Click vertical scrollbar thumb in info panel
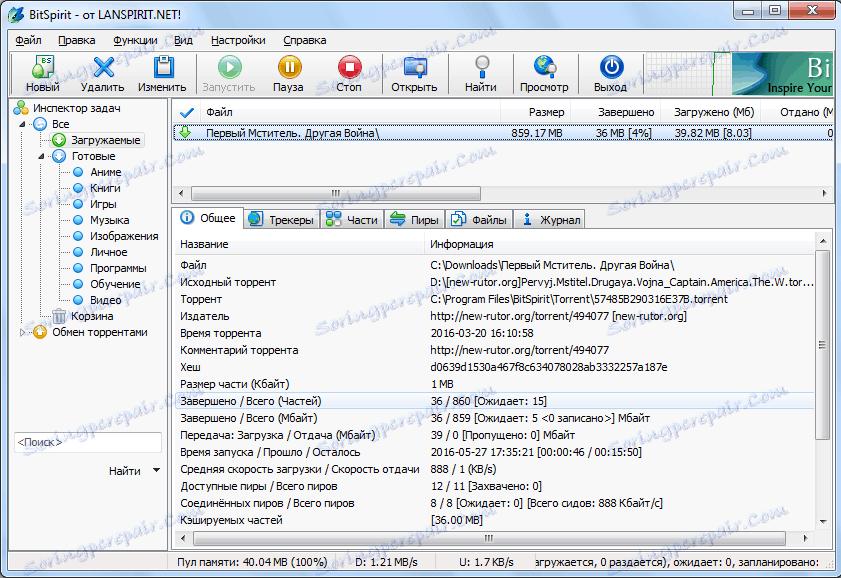 [822, 345]
